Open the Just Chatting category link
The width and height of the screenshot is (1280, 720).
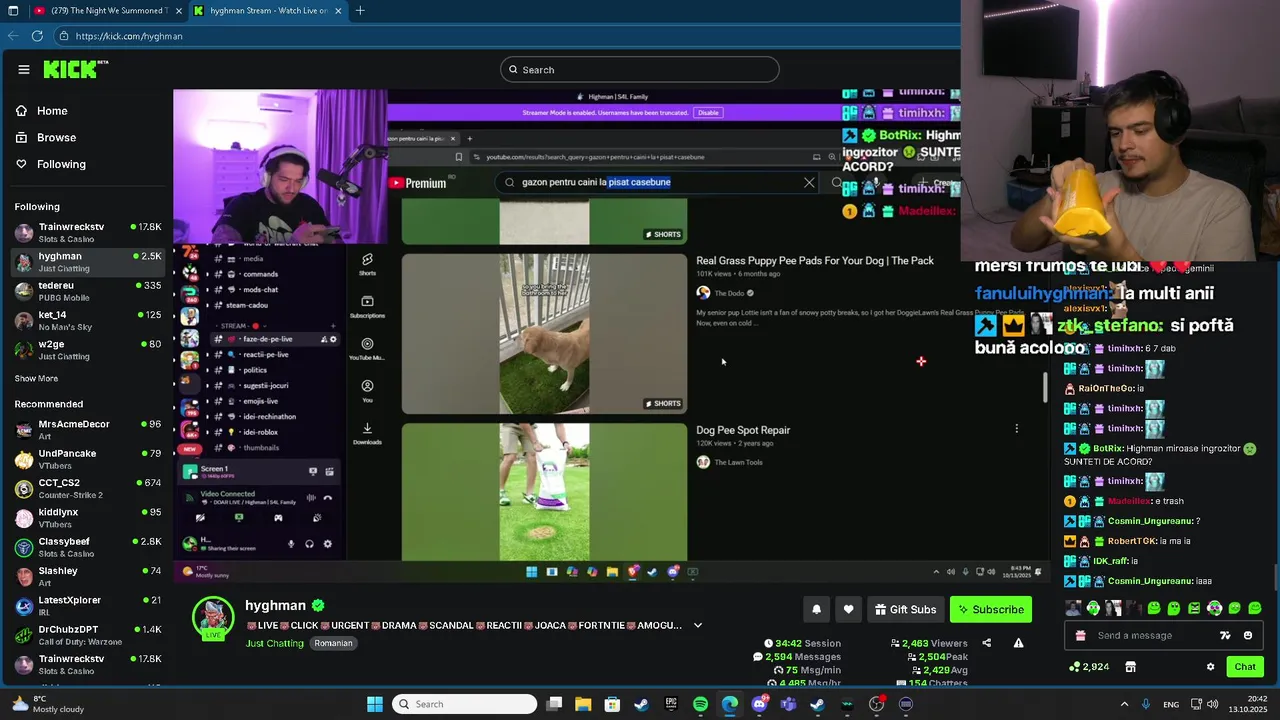tap(275, 643)
